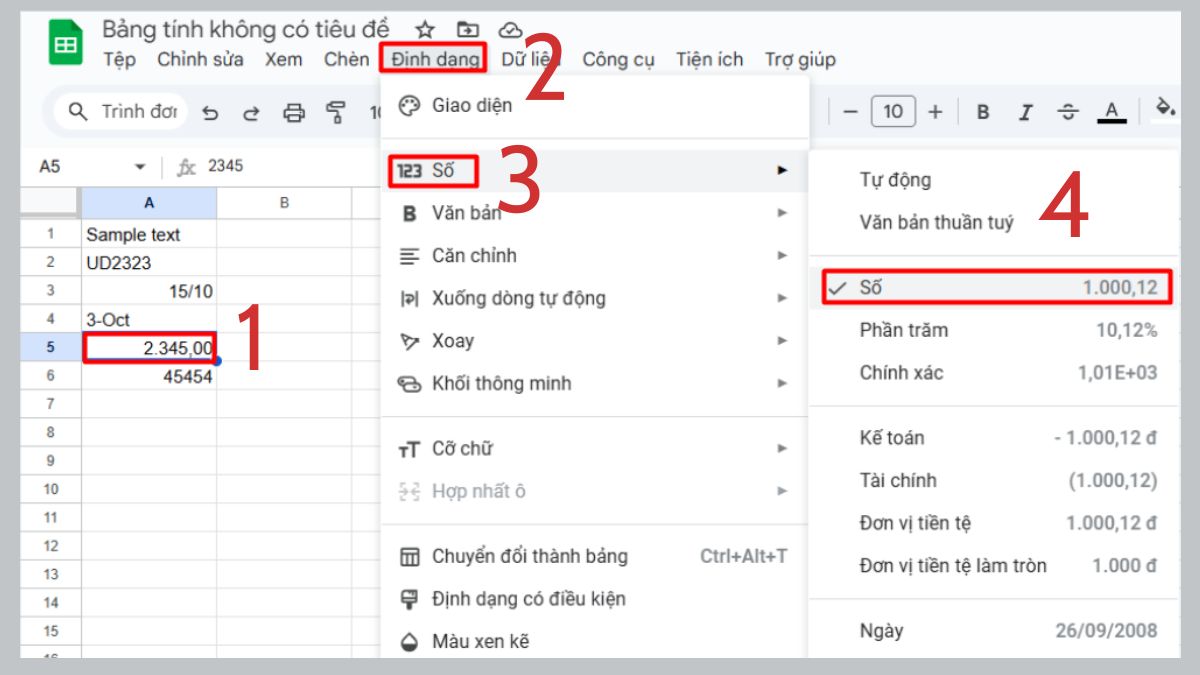This screenshot has height=675, width=1200.
Task: Click the Undo icon
Action: click(211, 111)
